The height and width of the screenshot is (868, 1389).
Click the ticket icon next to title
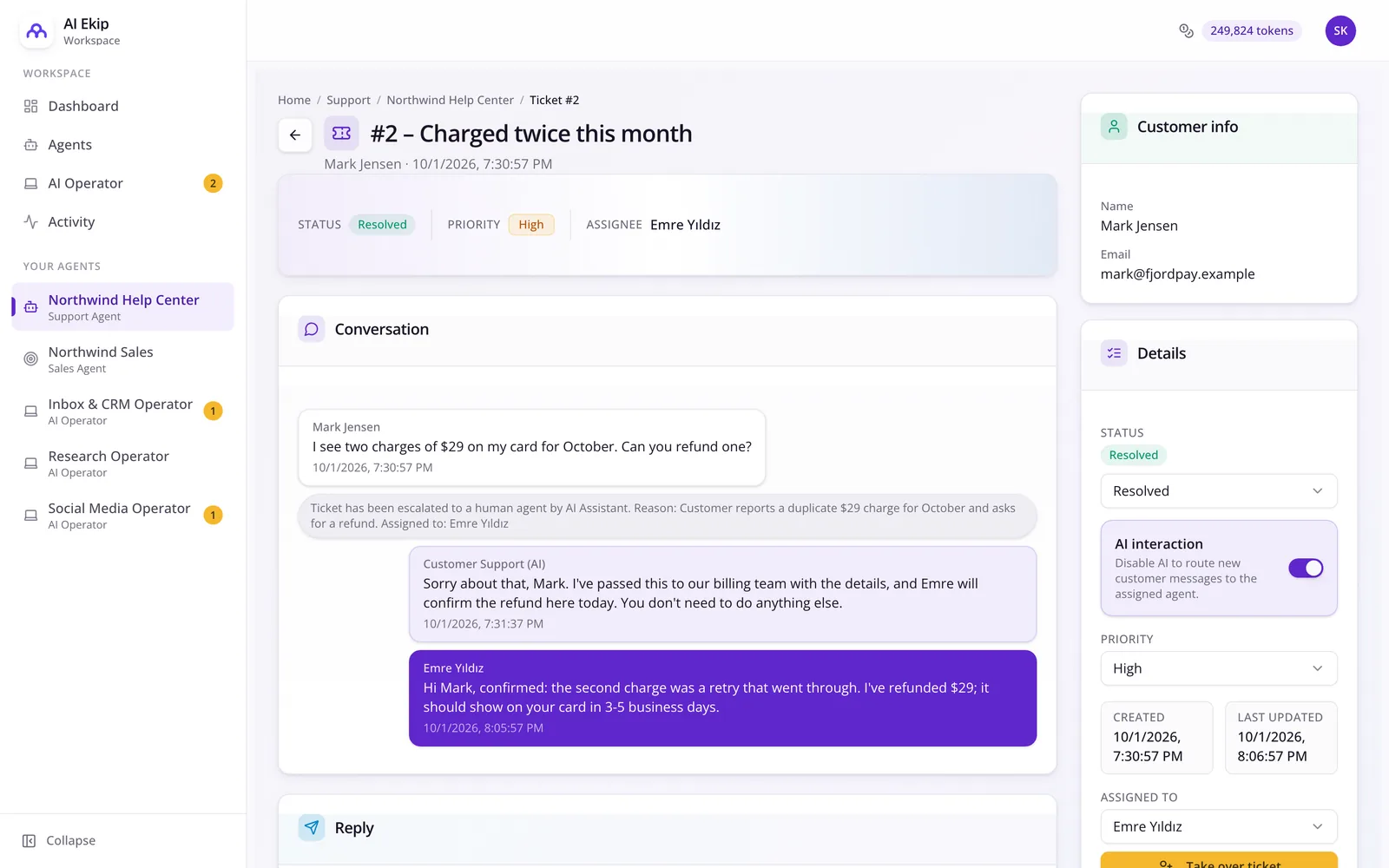point(341,134)
